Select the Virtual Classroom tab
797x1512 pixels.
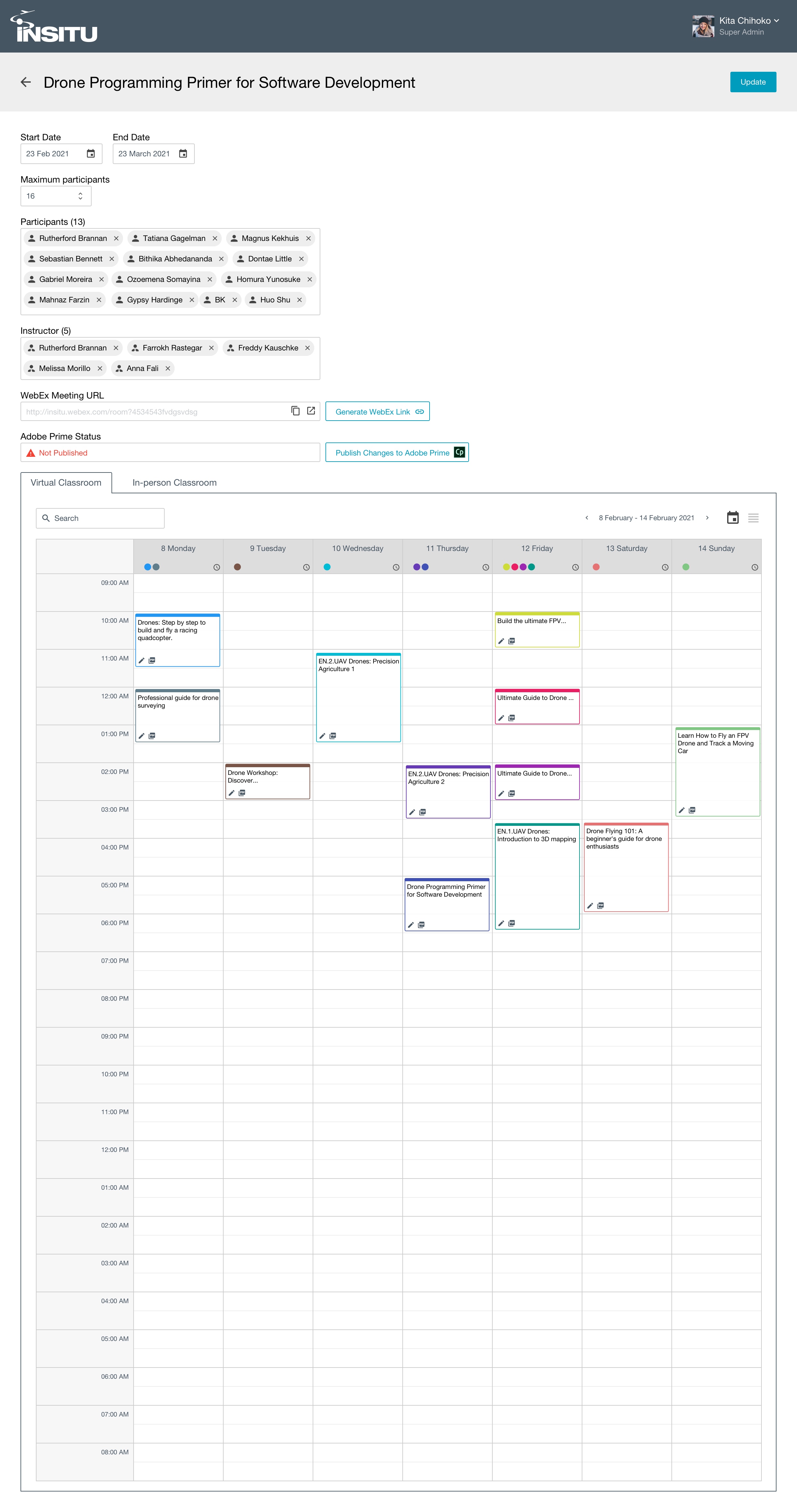coord(66,482)
